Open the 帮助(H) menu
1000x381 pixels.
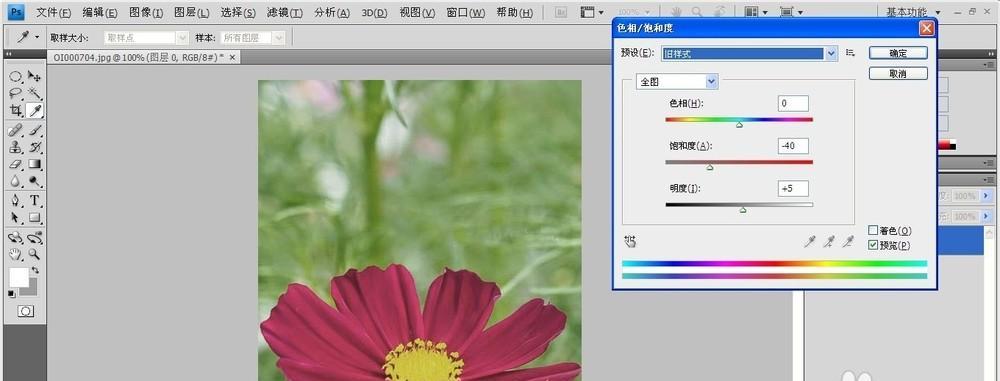tap(514, 12)
